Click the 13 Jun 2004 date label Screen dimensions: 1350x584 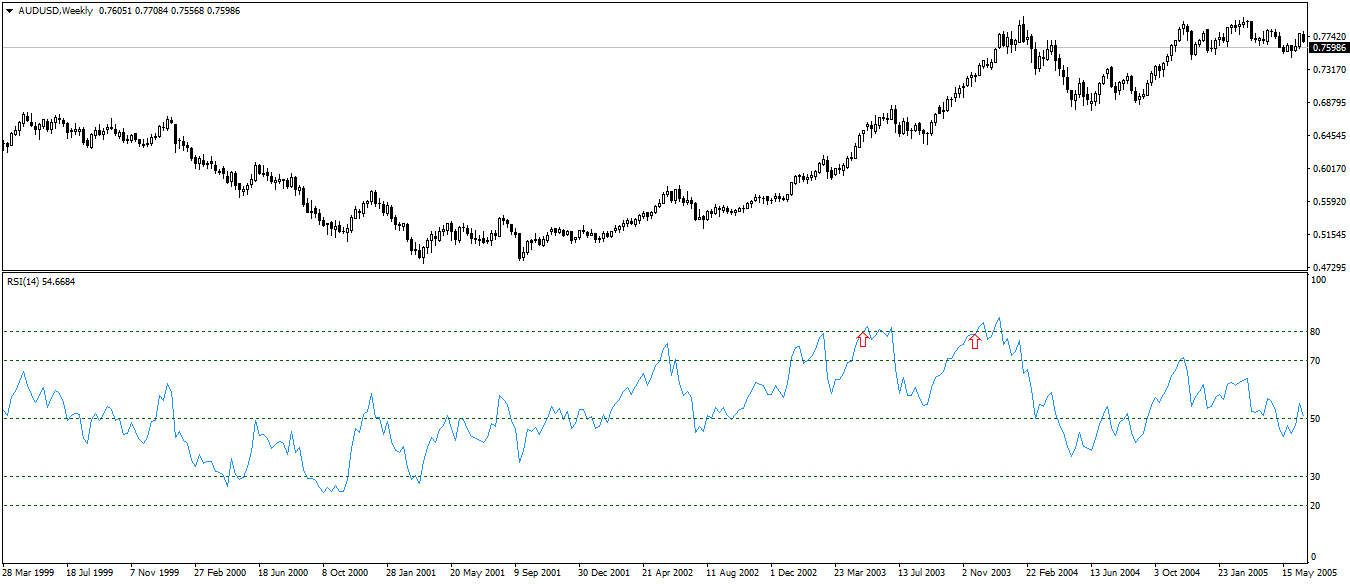pyautogui.click(x=1116, y=573)
